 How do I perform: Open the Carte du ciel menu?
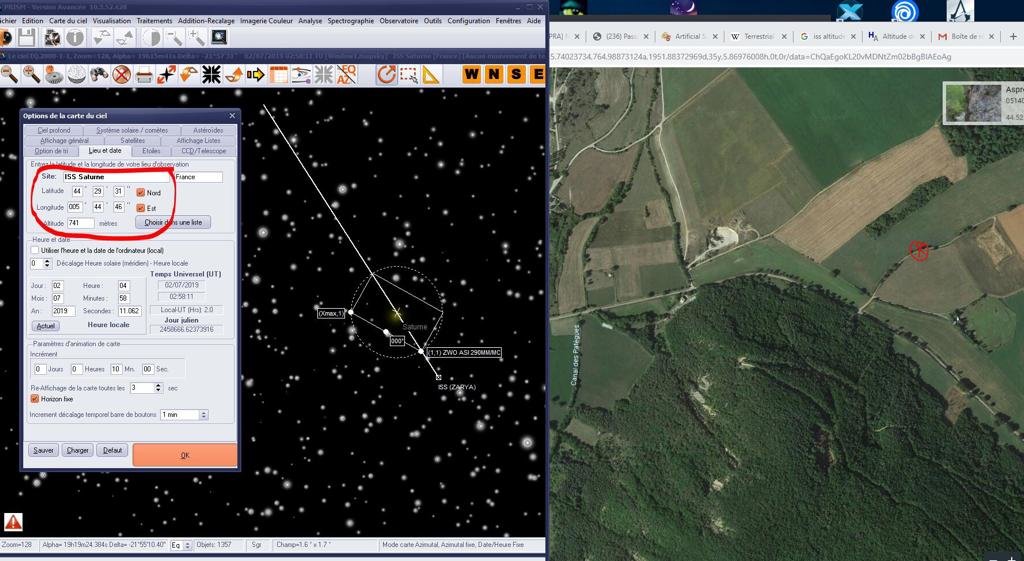68,20
